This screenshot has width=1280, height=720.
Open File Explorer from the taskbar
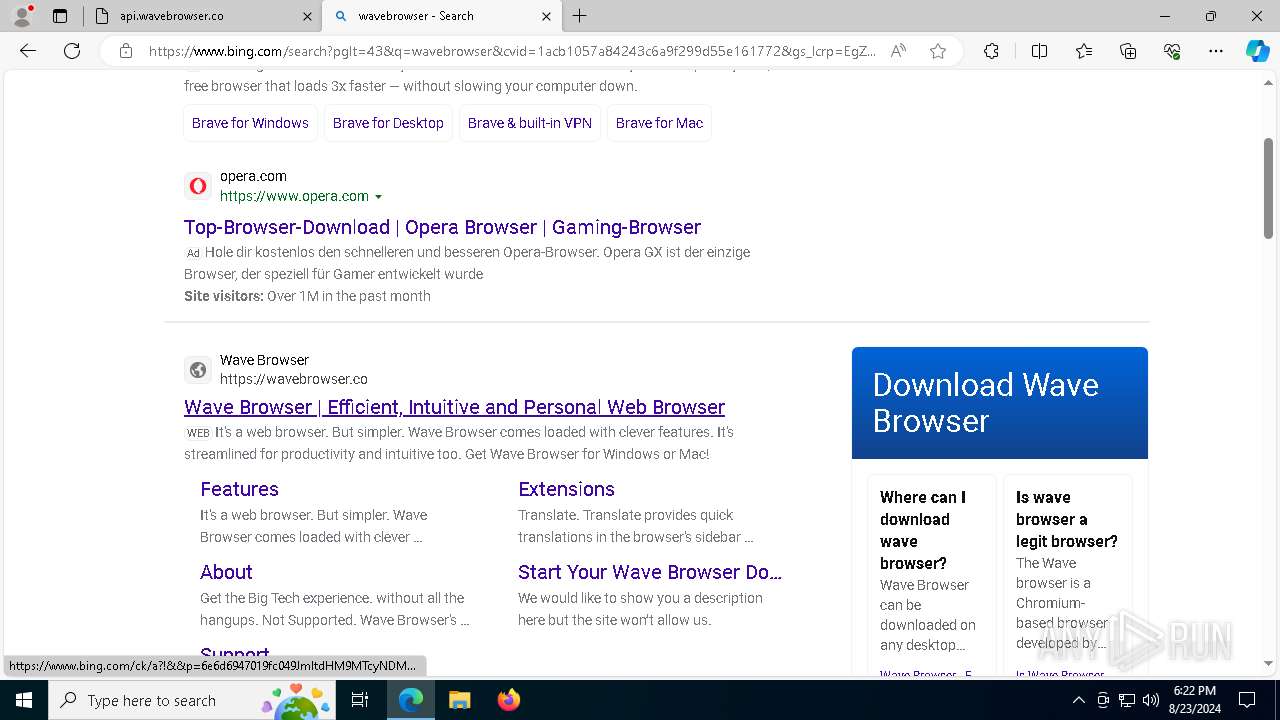pos(459,700)
